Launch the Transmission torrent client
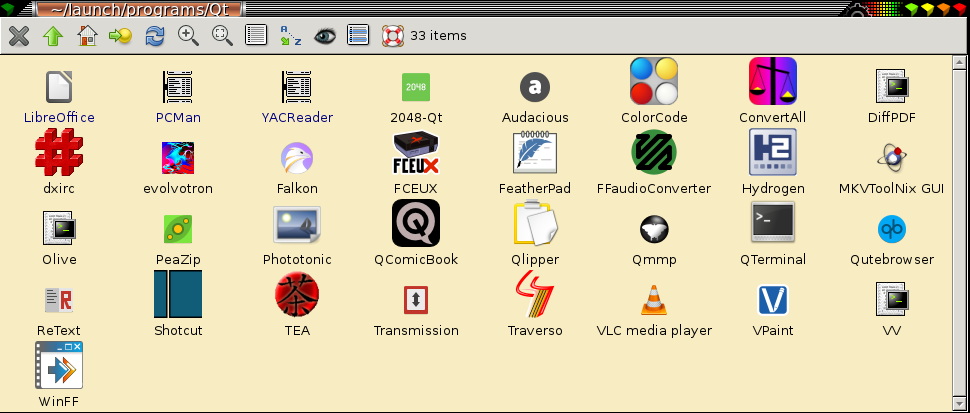This screenshot has width=970, height=413. (x=416, y=300)
